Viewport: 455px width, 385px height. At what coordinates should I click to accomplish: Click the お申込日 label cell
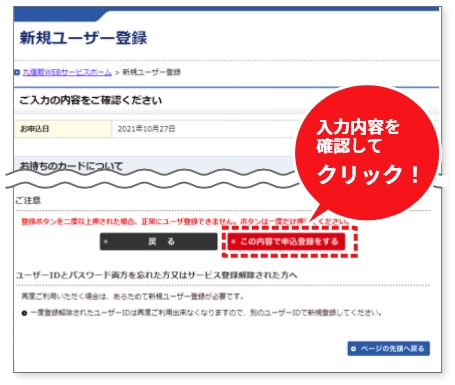[x=63, y=129]
